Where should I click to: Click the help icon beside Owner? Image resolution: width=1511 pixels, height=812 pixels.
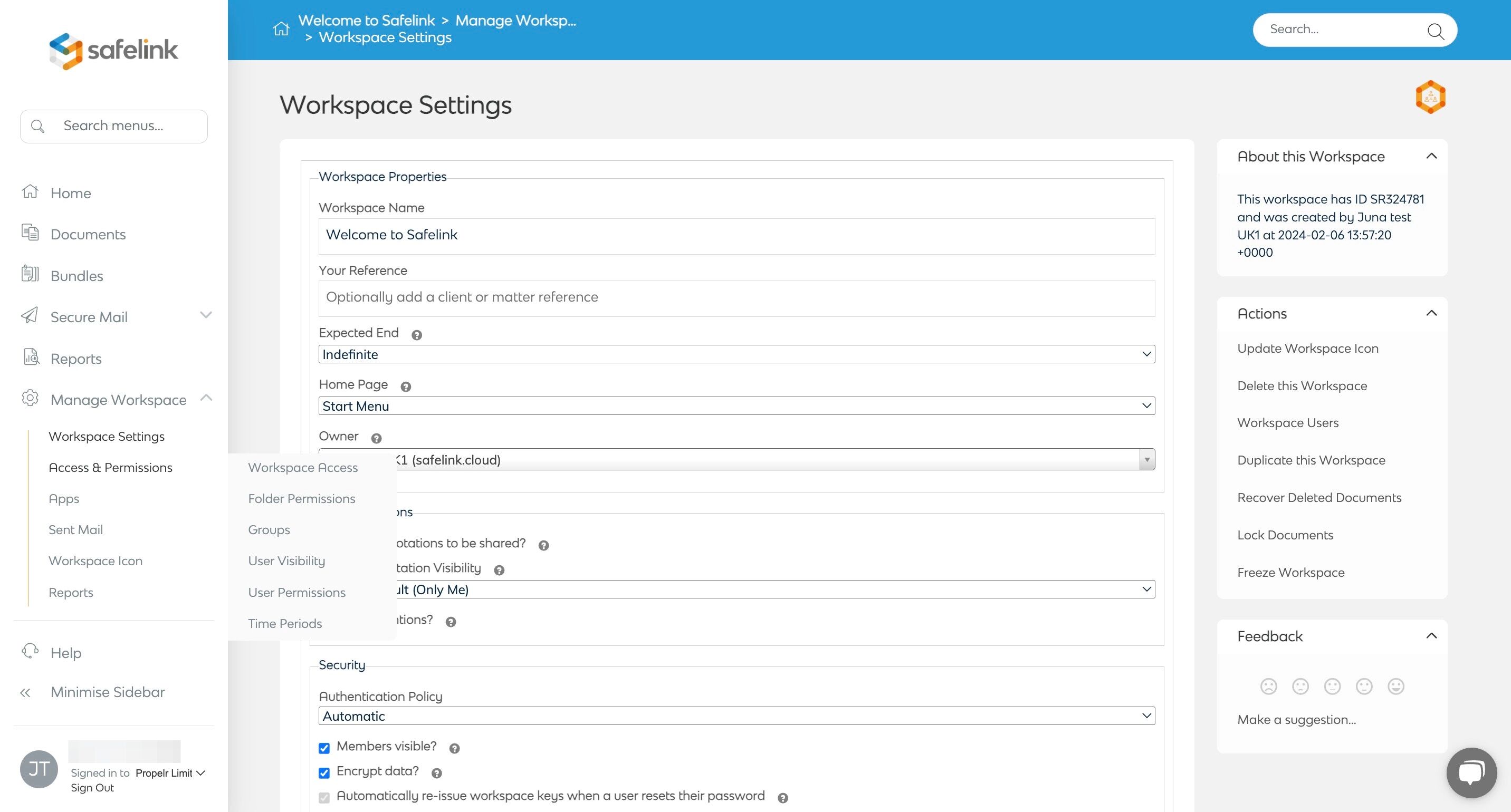coord(377,438)
